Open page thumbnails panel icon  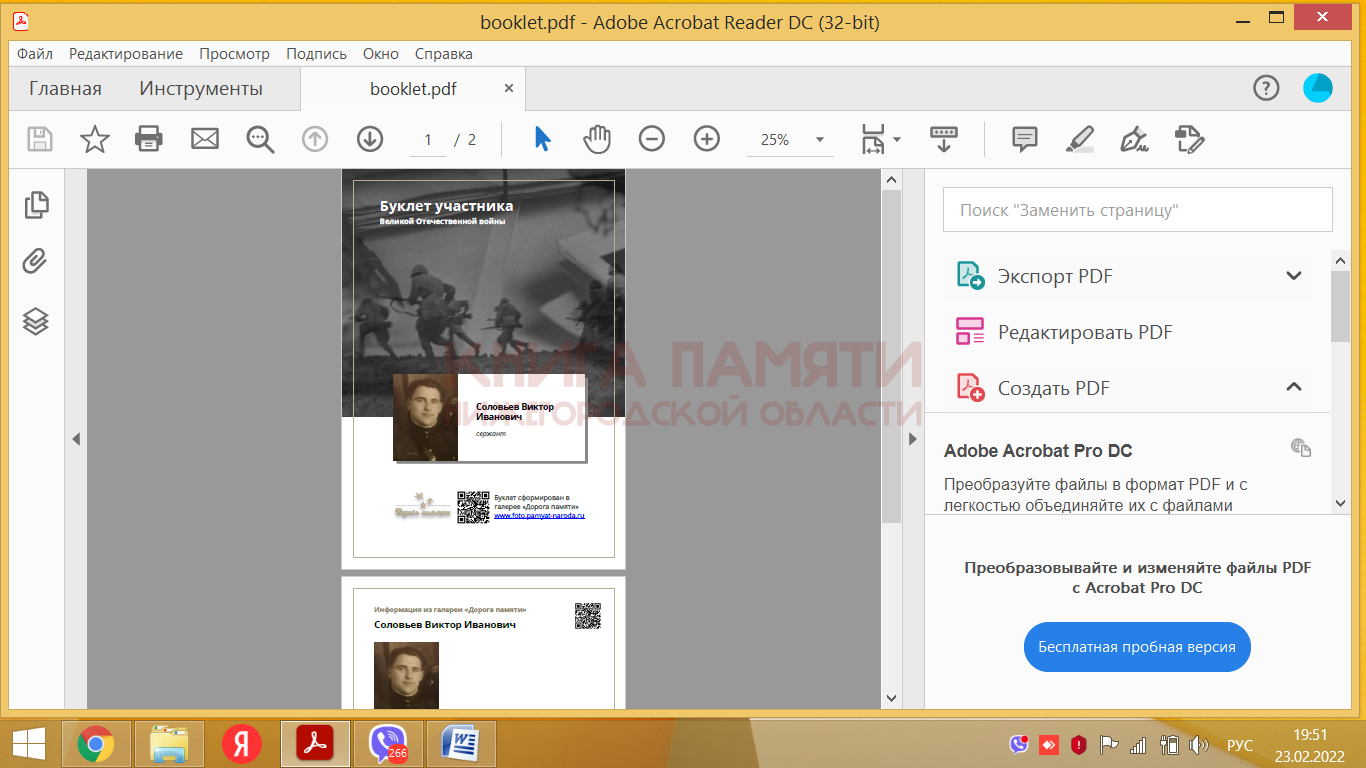tap(36, 205)
